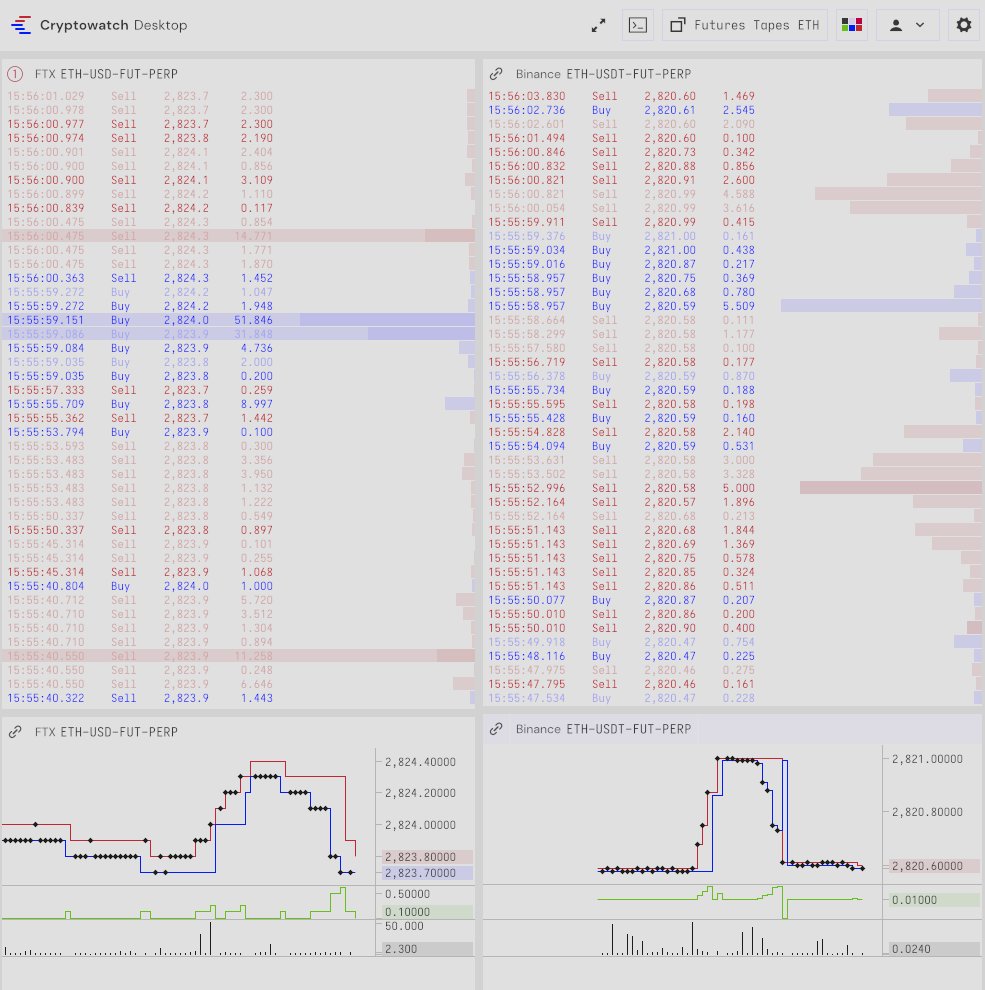Click the 2.300 volume label on FTX chart
This screenshot has width=985, height=990.
(x=427, y=949)
